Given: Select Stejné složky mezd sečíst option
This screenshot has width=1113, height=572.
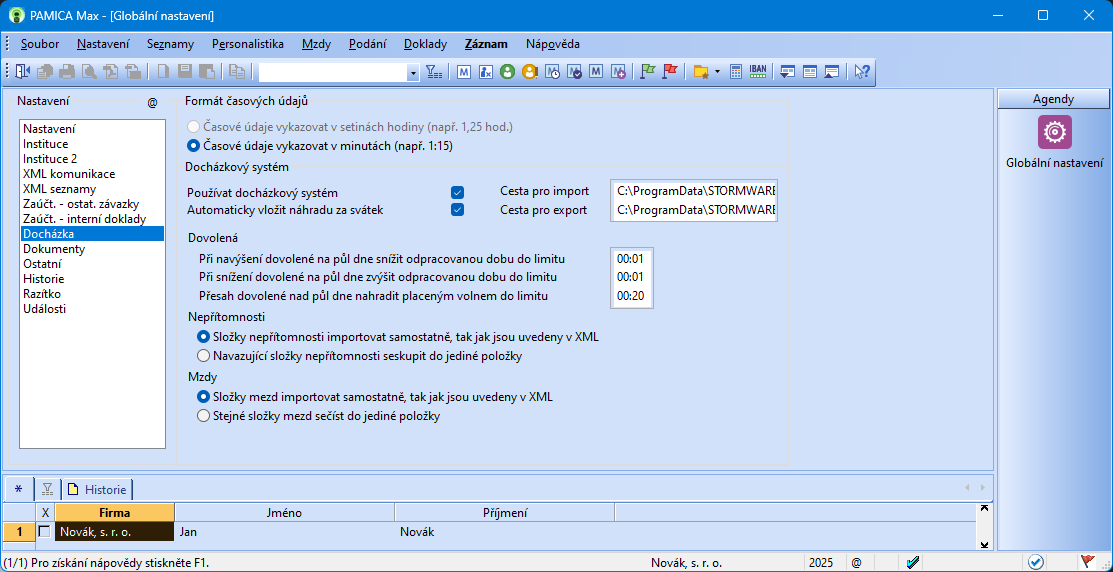Looking at the screenshot, I should 204,416.
